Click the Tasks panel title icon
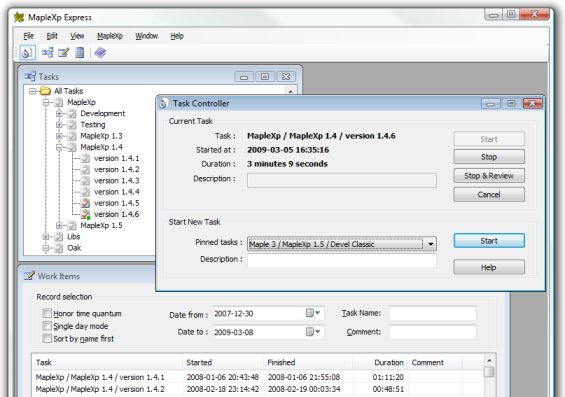This screenshot has height=397, width=565. tap(30, 76)
